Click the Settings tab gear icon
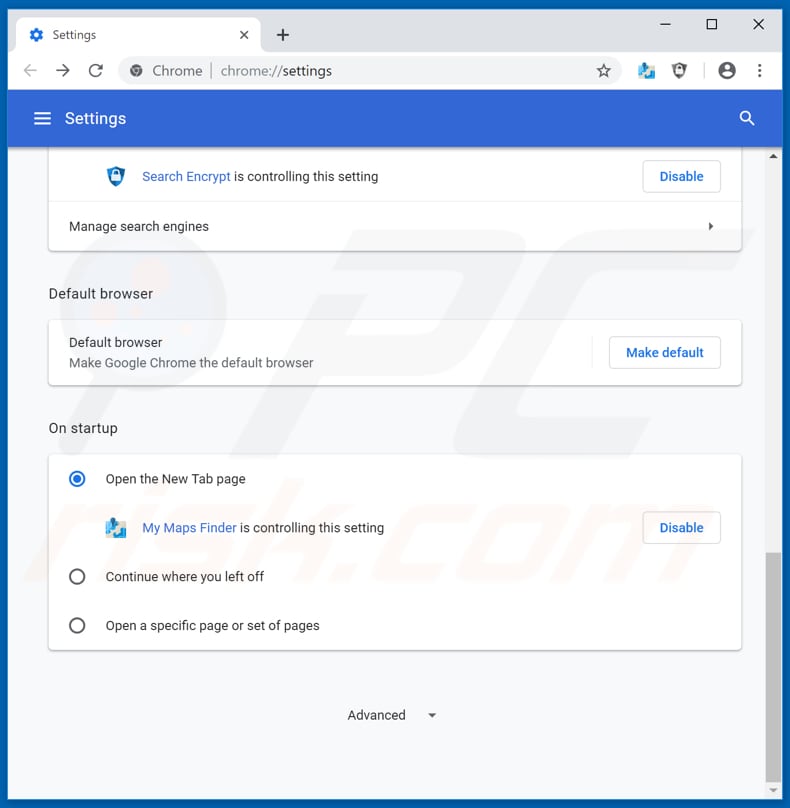Image resolution: width=790 pixels, height=808 pixels. click(37, 35)
